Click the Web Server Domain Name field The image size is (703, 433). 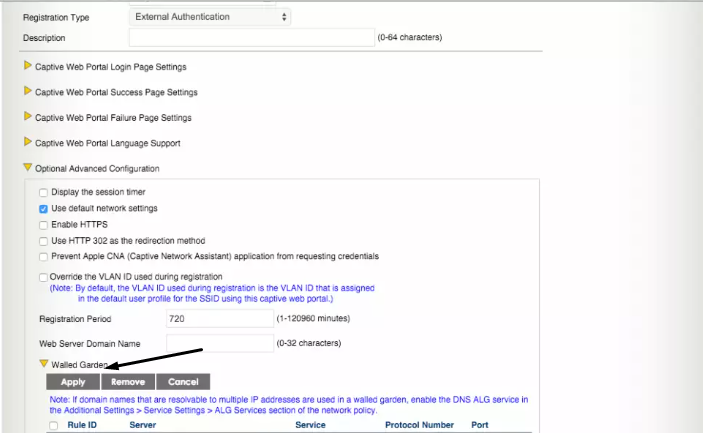click(220, 343)
